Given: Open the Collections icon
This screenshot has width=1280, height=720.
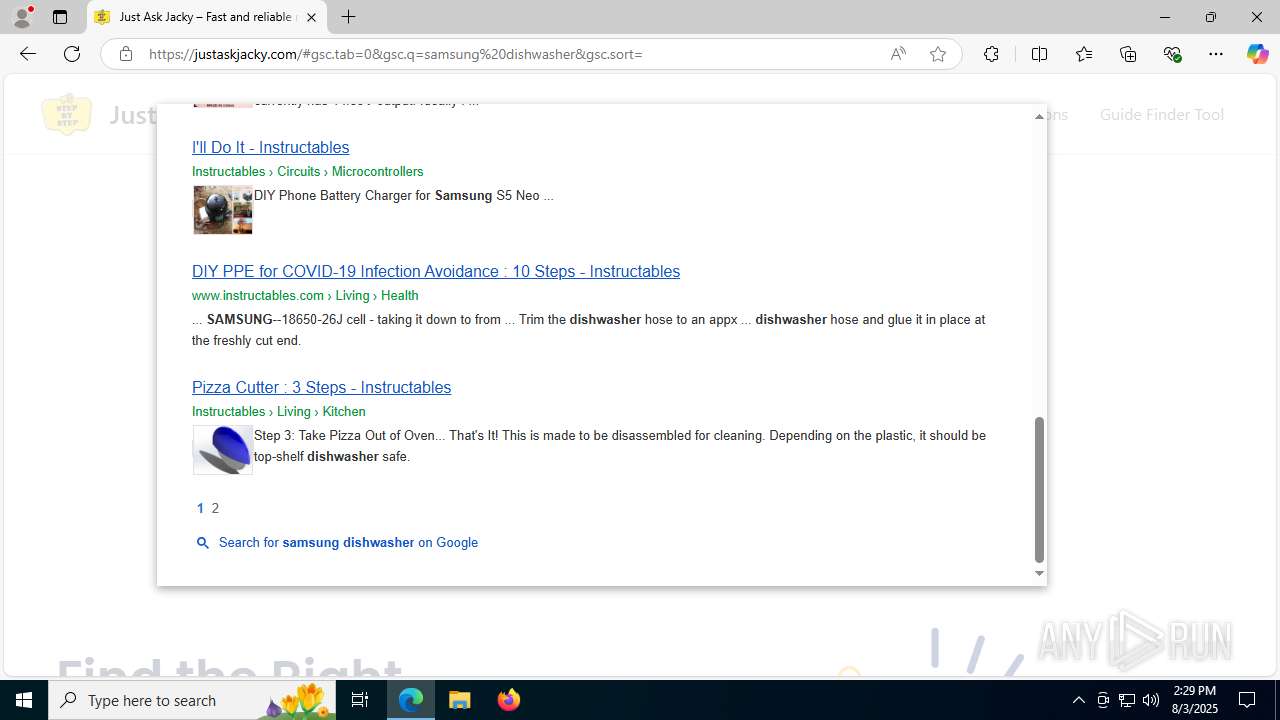Looking at the screenshot, I should (x=1128, y=54).
